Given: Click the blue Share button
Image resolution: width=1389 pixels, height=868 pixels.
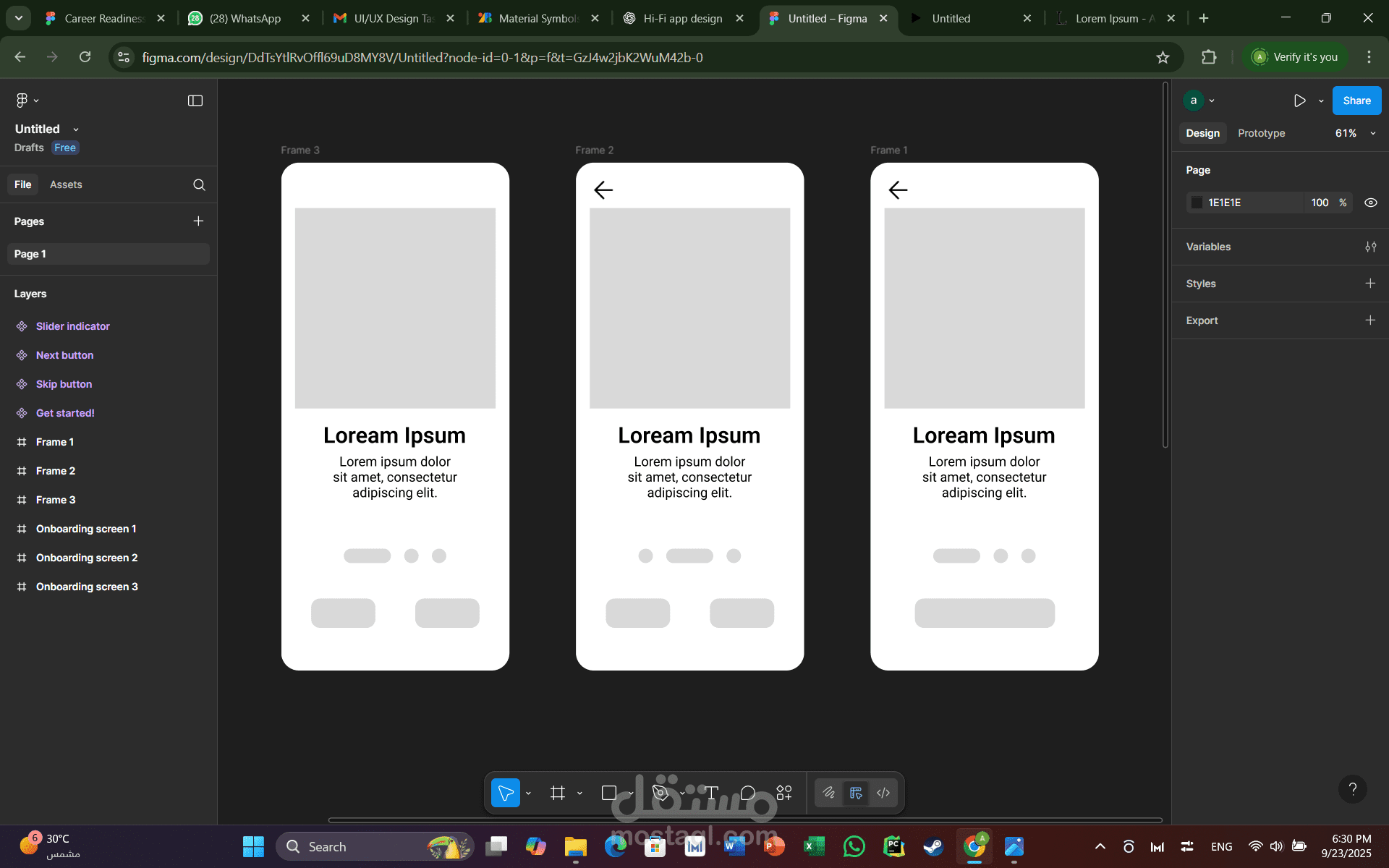Looking at the screenshot, I should tap(1356, 101).
